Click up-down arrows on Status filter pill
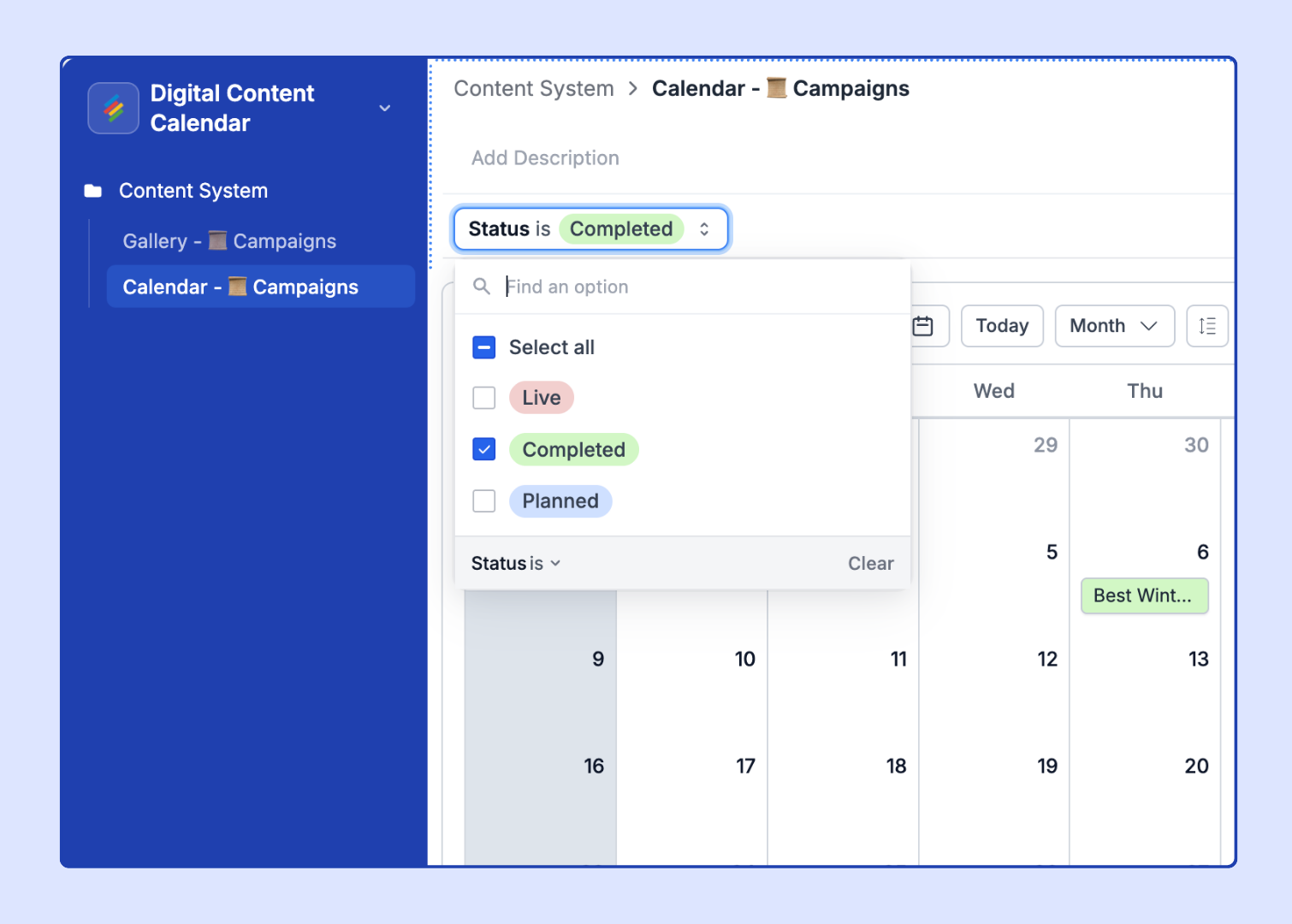The width and height of the screenshot is (1292, 924). click(704, 229)
